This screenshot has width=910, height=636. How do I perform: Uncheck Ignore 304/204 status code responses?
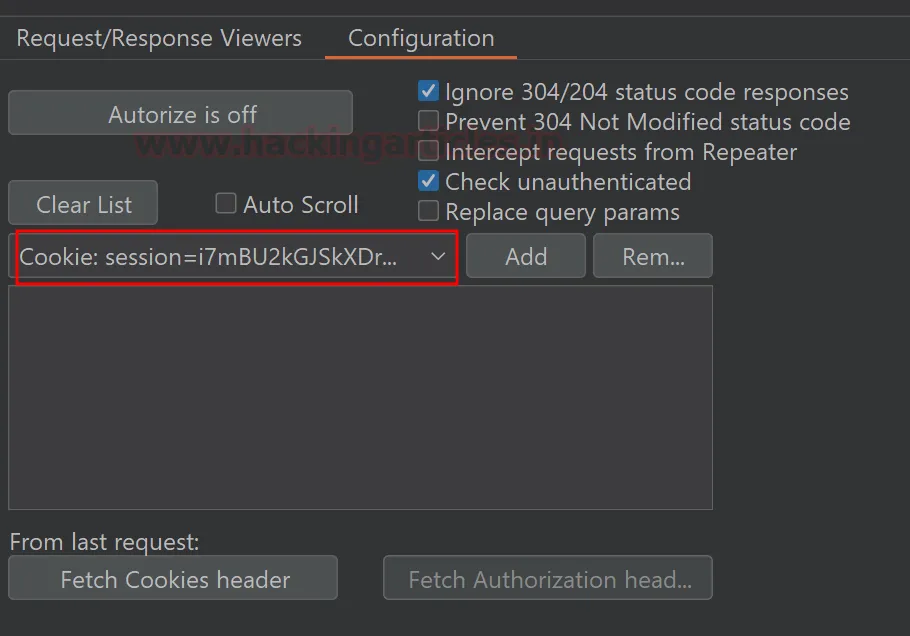coord(429,92)
